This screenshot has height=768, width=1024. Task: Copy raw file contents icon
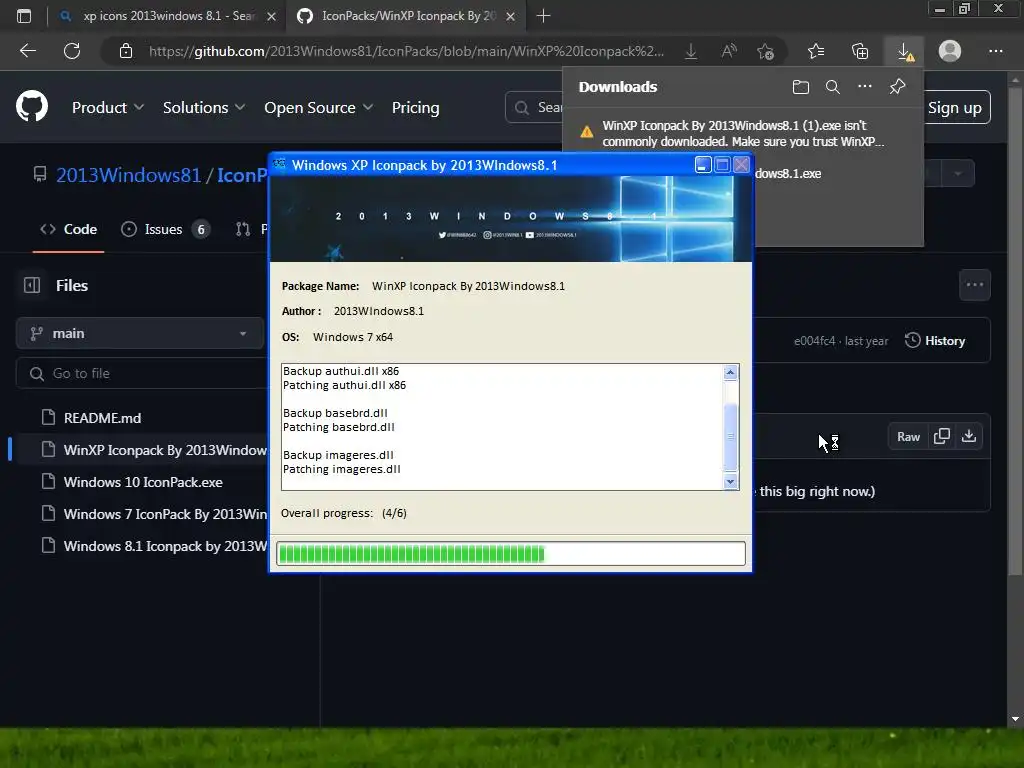click(x=942, y=436)
